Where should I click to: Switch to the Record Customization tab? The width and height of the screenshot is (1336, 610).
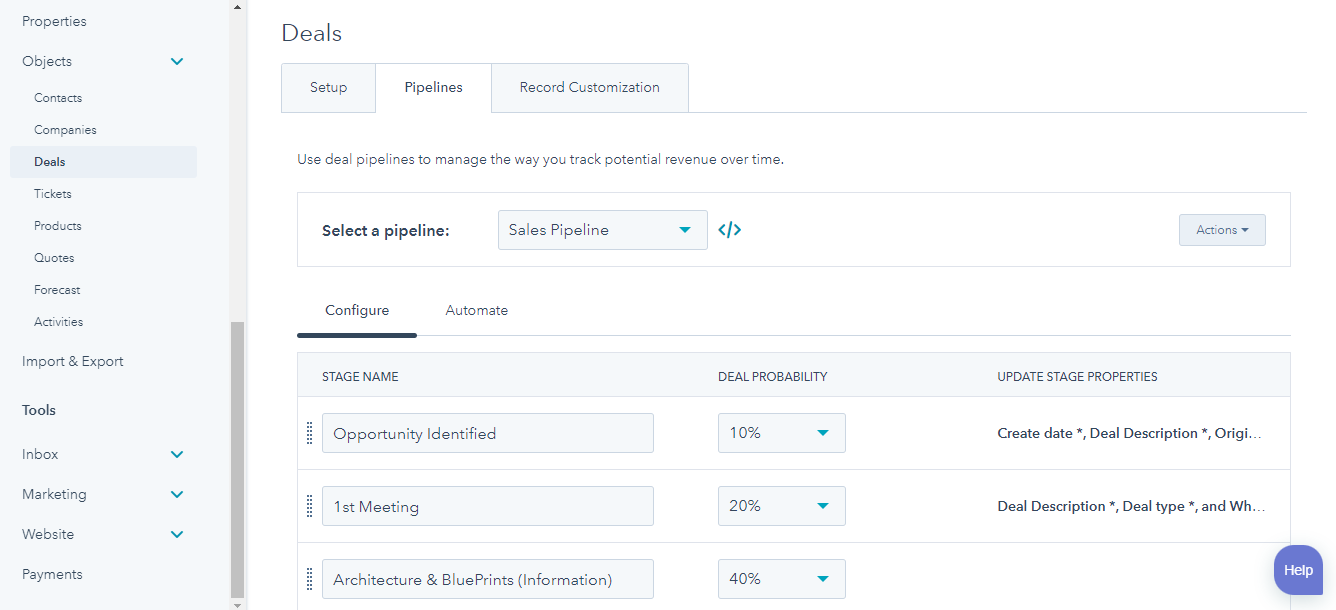tap(589, 87)
